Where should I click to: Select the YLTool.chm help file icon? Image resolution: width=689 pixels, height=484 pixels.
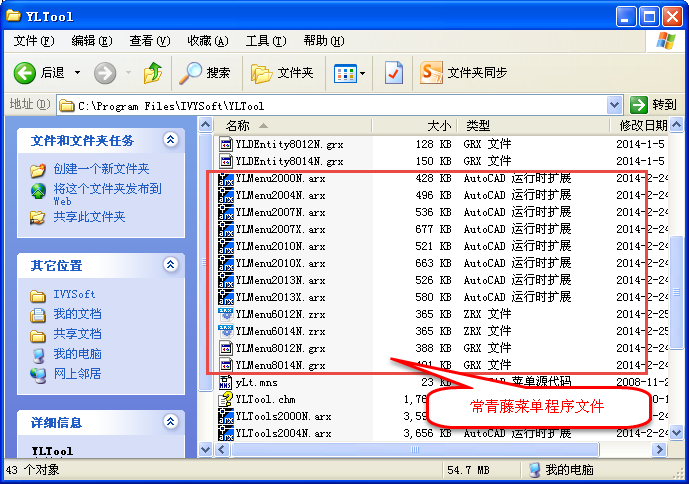(225, 399)
